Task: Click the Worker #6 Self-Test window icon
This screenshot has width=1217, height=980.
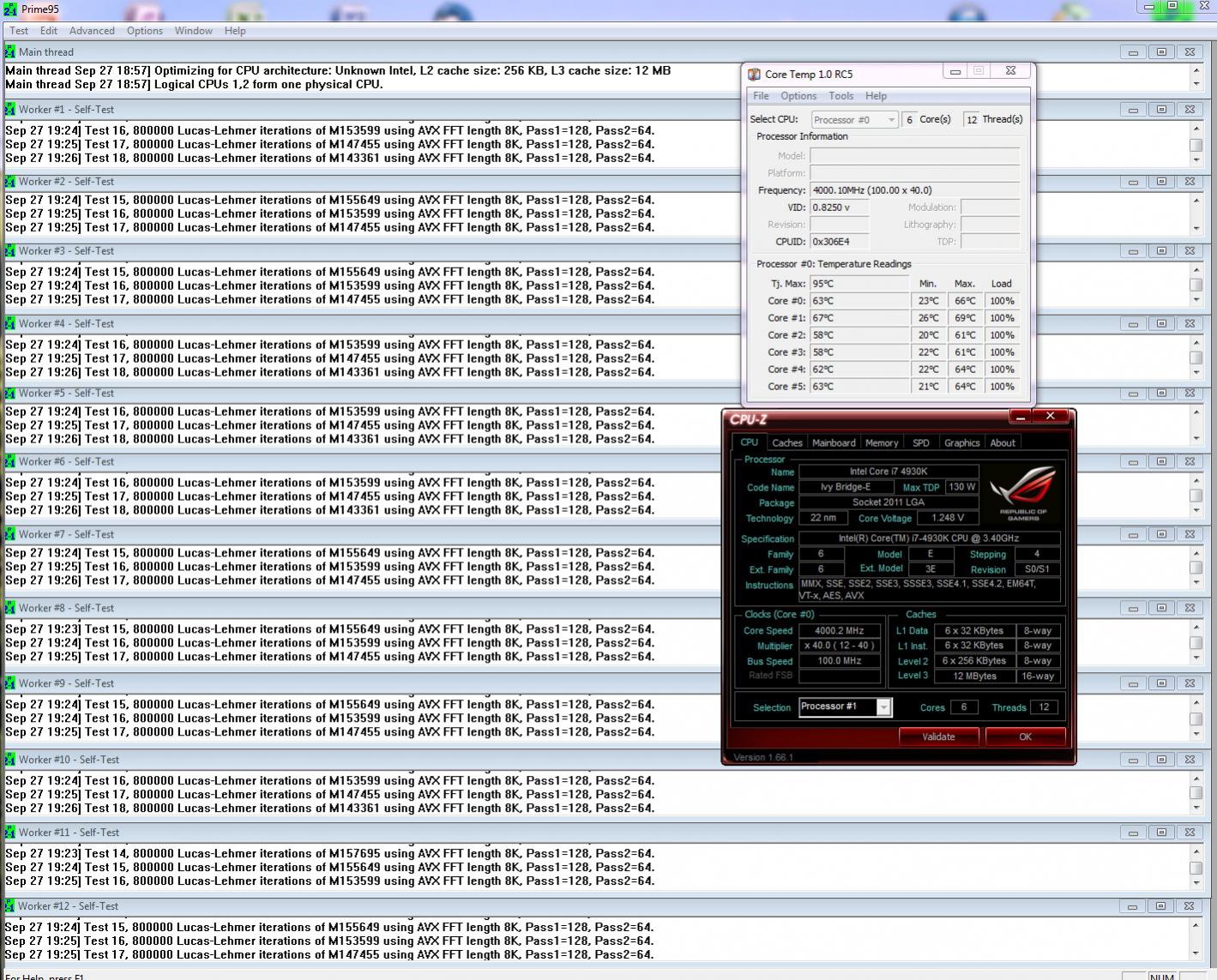Action: [x=10, y=461]
